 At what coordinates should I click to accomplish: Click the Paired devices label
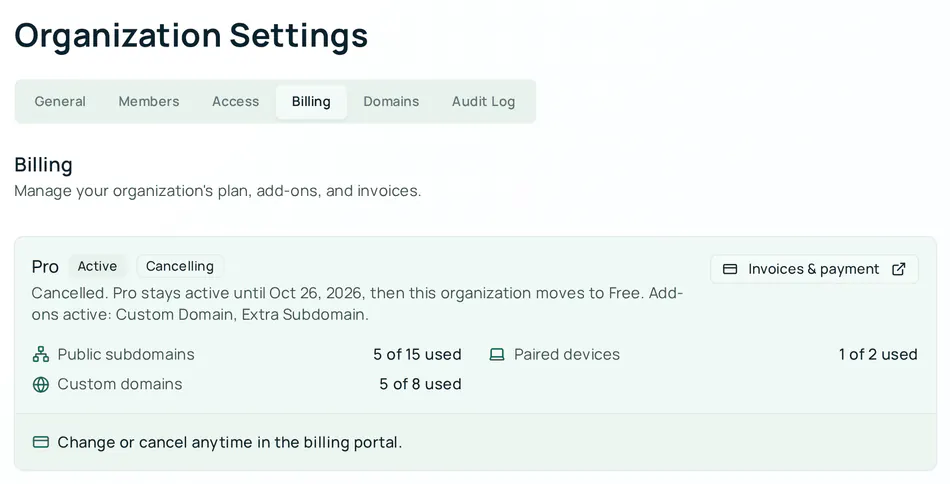567,354
